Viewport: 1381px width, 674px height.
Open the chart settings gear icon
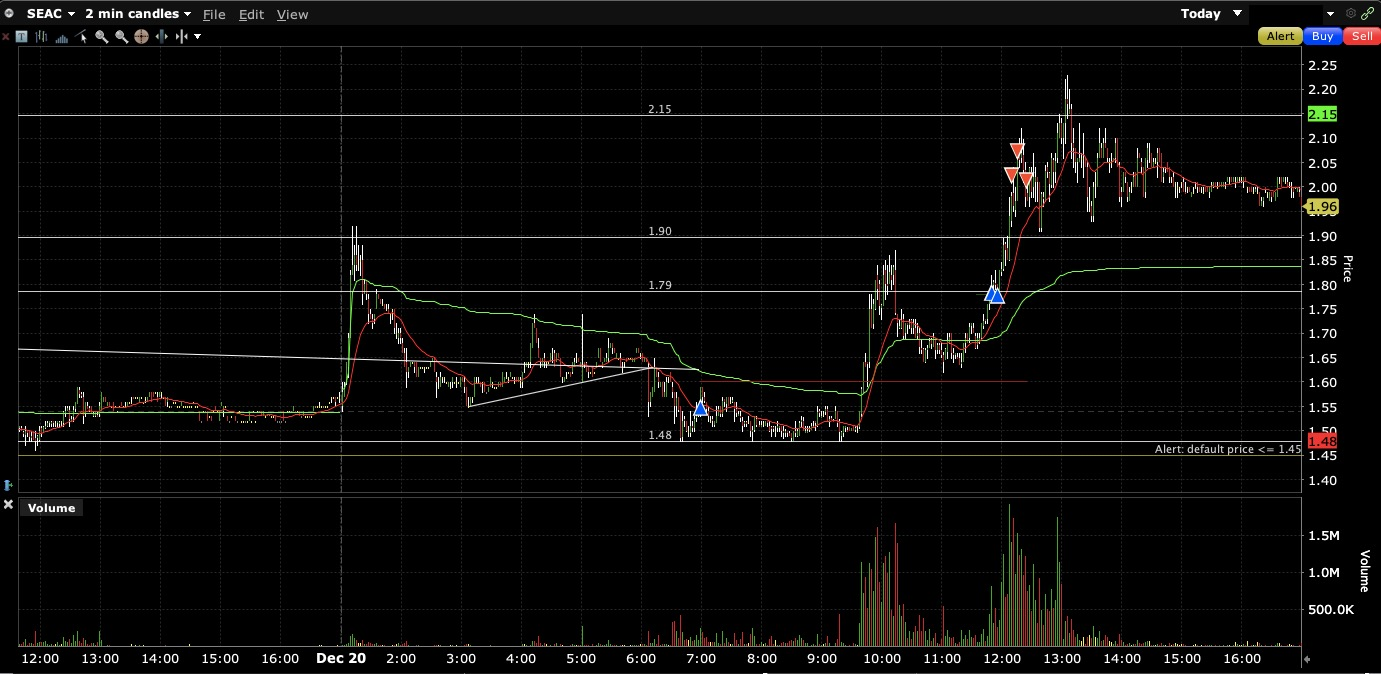[1351, 13]
